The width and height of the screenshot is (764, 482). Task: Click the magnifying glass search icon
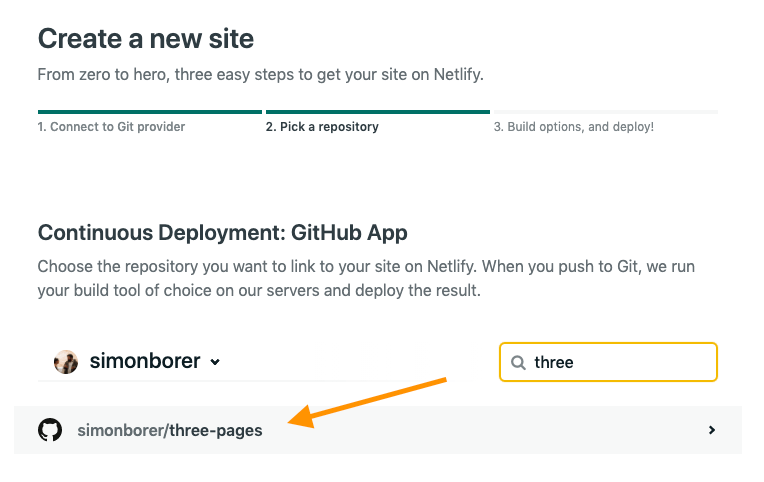point(518,363)
